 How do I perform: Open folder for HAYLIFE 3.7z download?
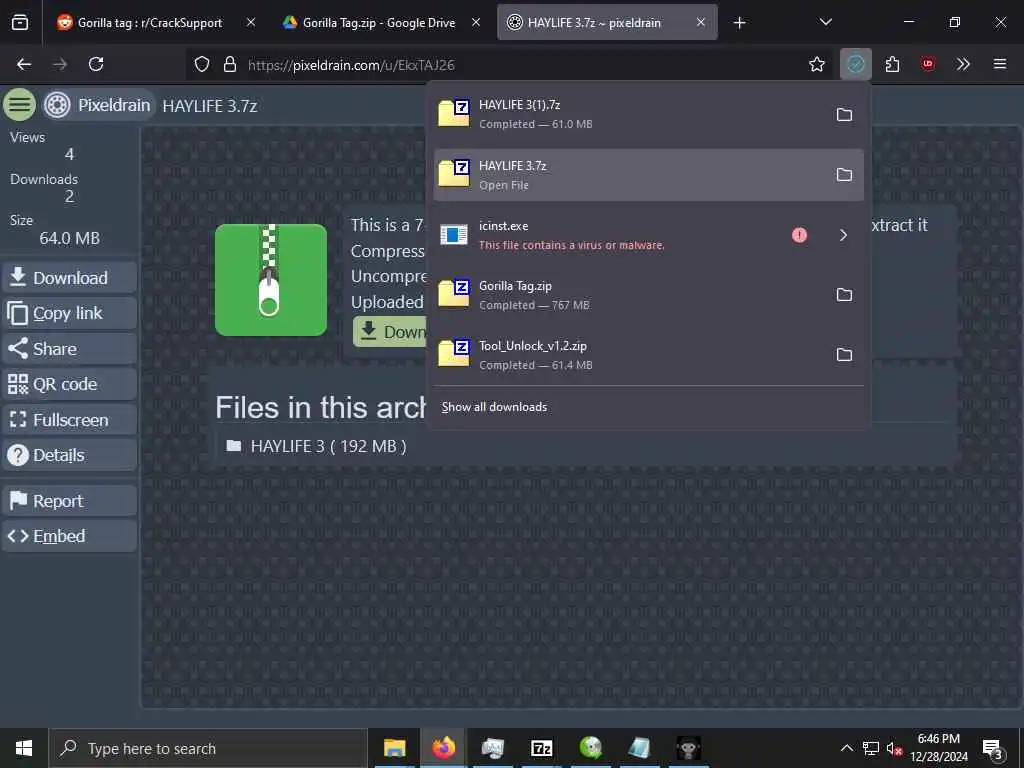844,174
